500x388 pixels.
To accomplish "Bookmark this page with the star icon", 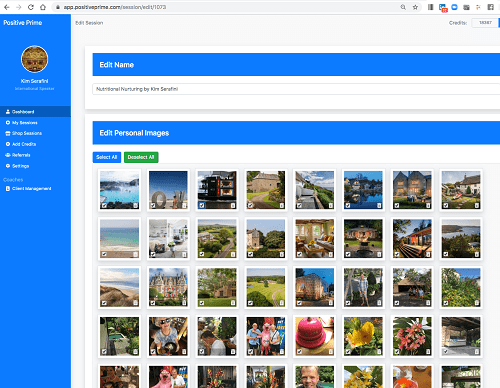I will click(x=415, y=7).
